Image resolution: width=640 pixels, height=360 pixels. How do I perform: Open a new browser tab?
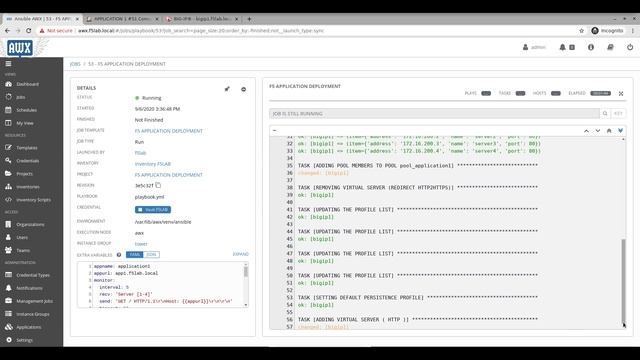[x=249, y=19]
